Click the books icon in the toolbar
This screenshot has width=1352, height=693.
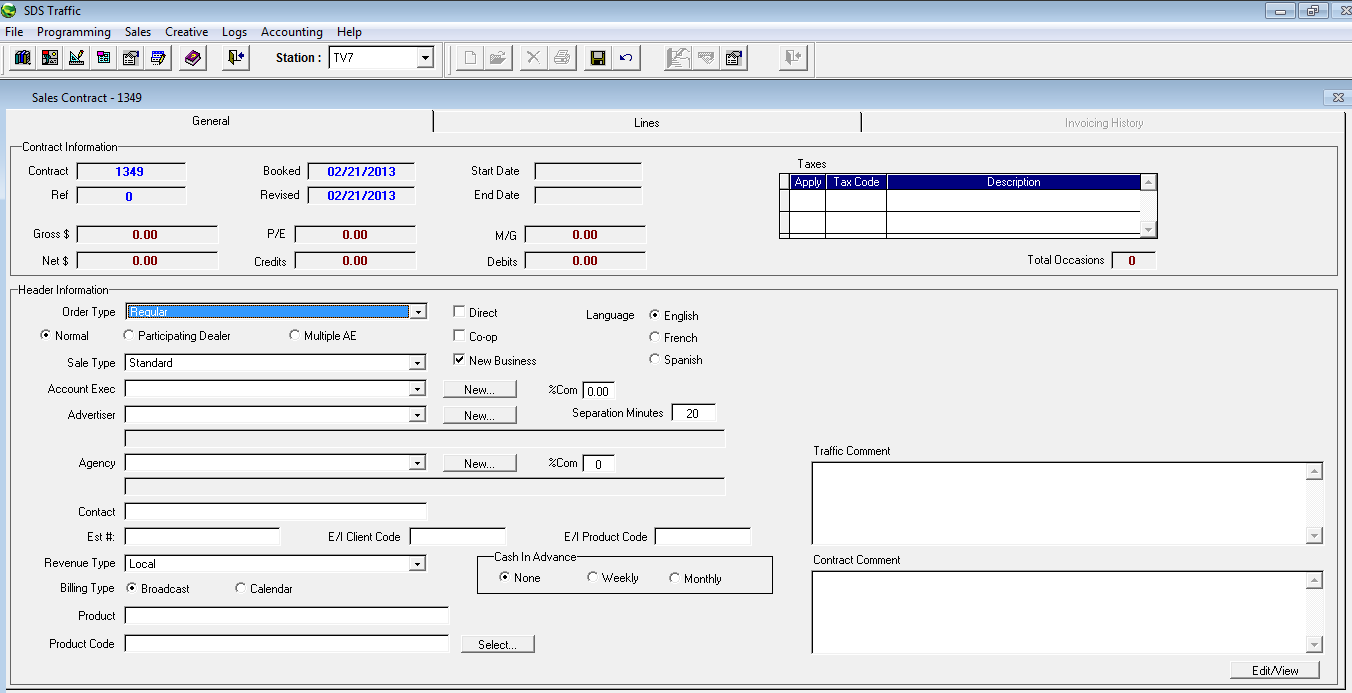tap(22, 58)
